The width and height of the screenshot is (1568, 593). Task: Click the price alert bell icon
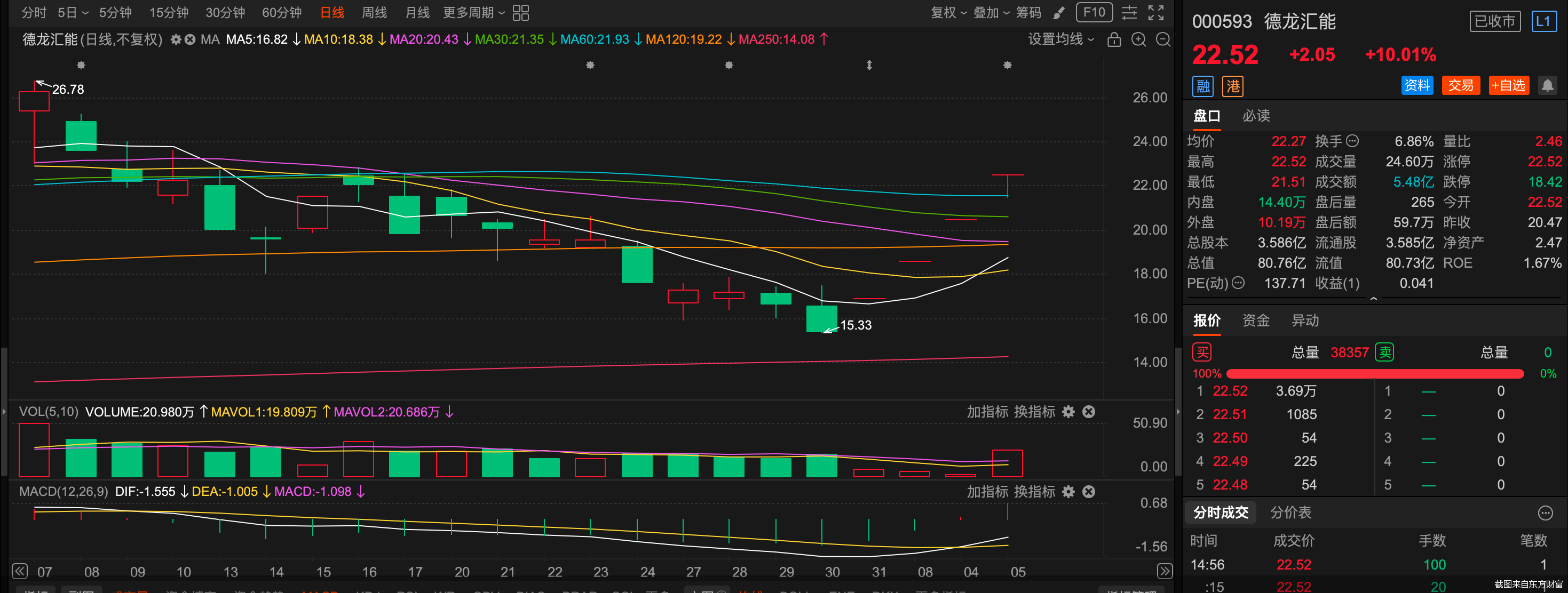tap(1547, 85)
